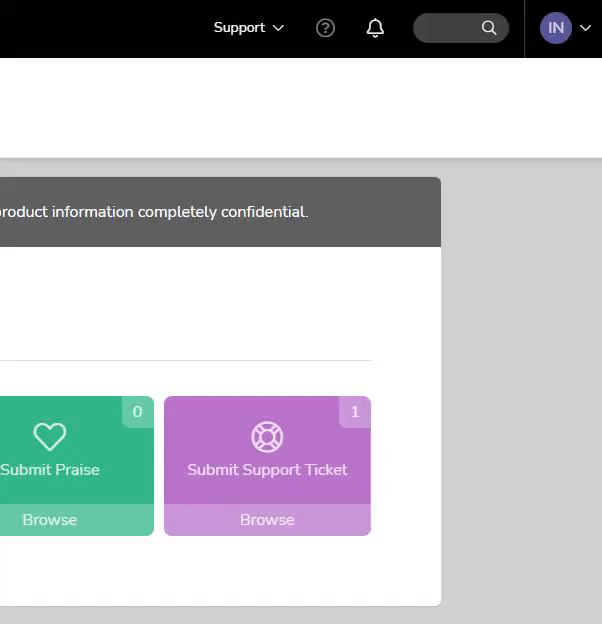The width and height of the screenshot is (602, 624).
Task: Click the lifebuoy icon on Support Ticket
Action: click(267, 437)
